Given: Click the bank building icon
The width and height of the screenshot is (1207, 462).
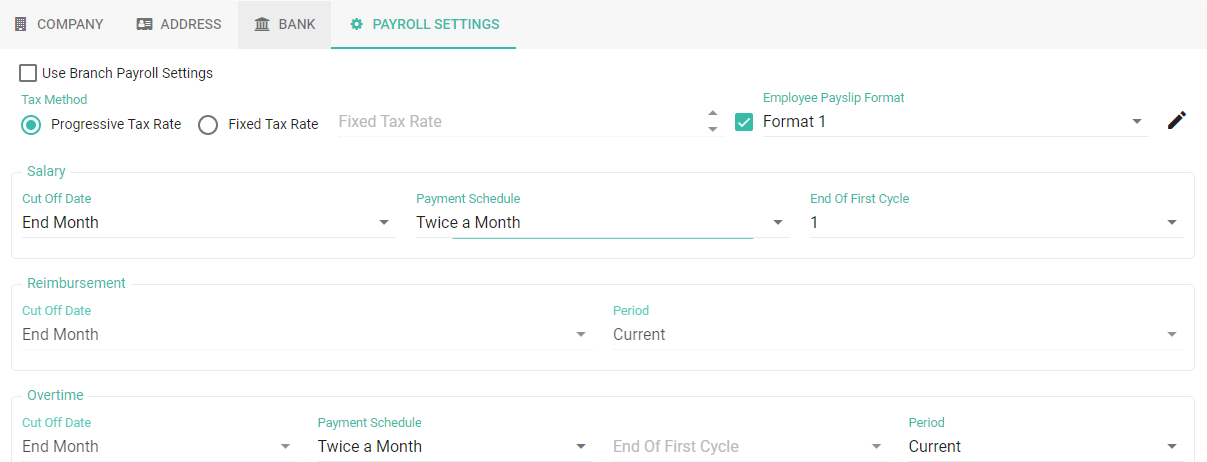Looking at the screenshot, I should point(262,24).
